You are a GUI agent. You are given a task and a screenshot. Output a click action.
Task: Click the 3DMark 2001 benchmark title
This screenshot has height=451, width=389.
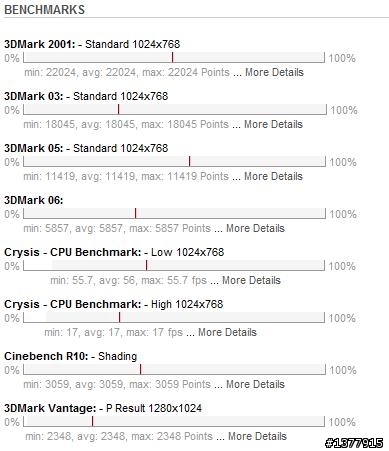coord(40,44)
